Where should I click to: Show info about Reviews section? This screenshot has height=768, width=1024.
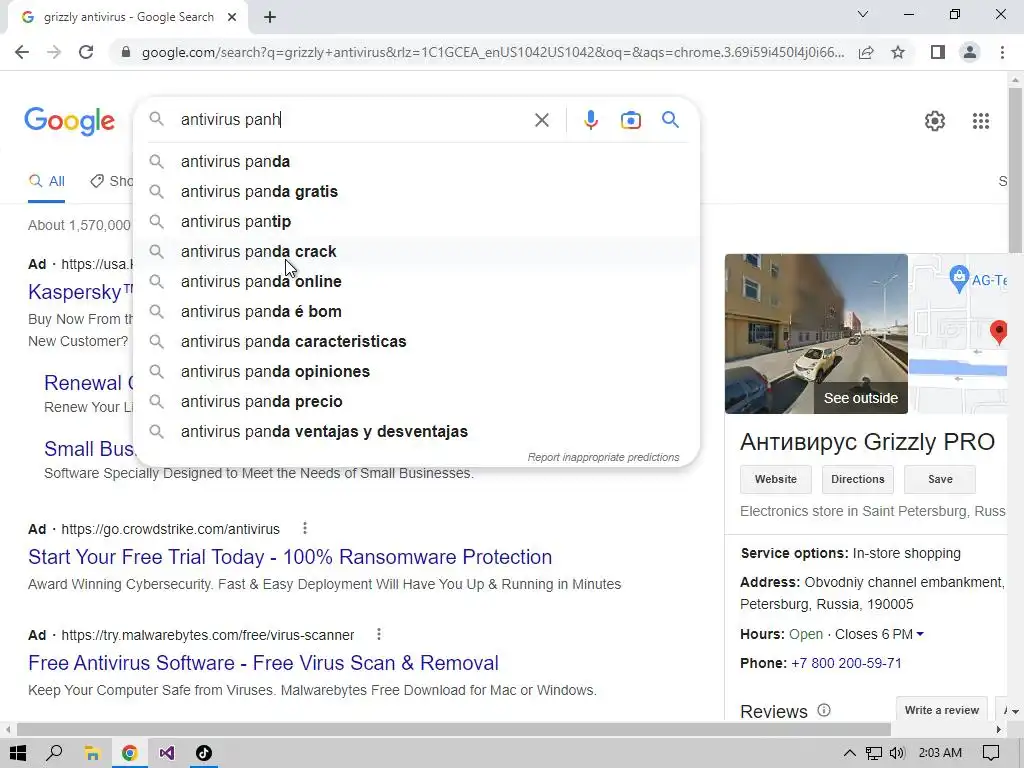824,710
